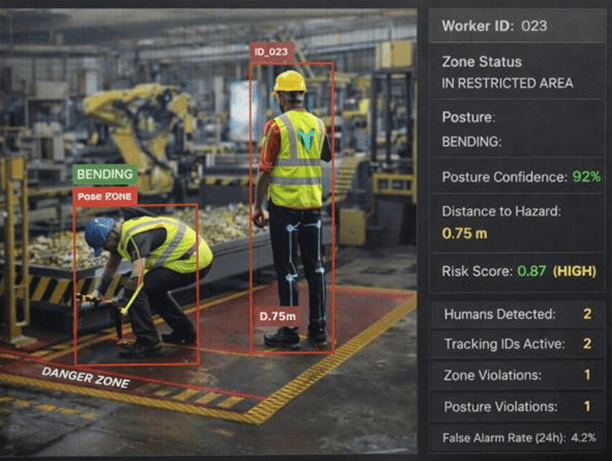The height and width of the screenshot is (461, 612).
Task: Click the standing worker's yellow hard hat
Action: (x=290, y=81)
